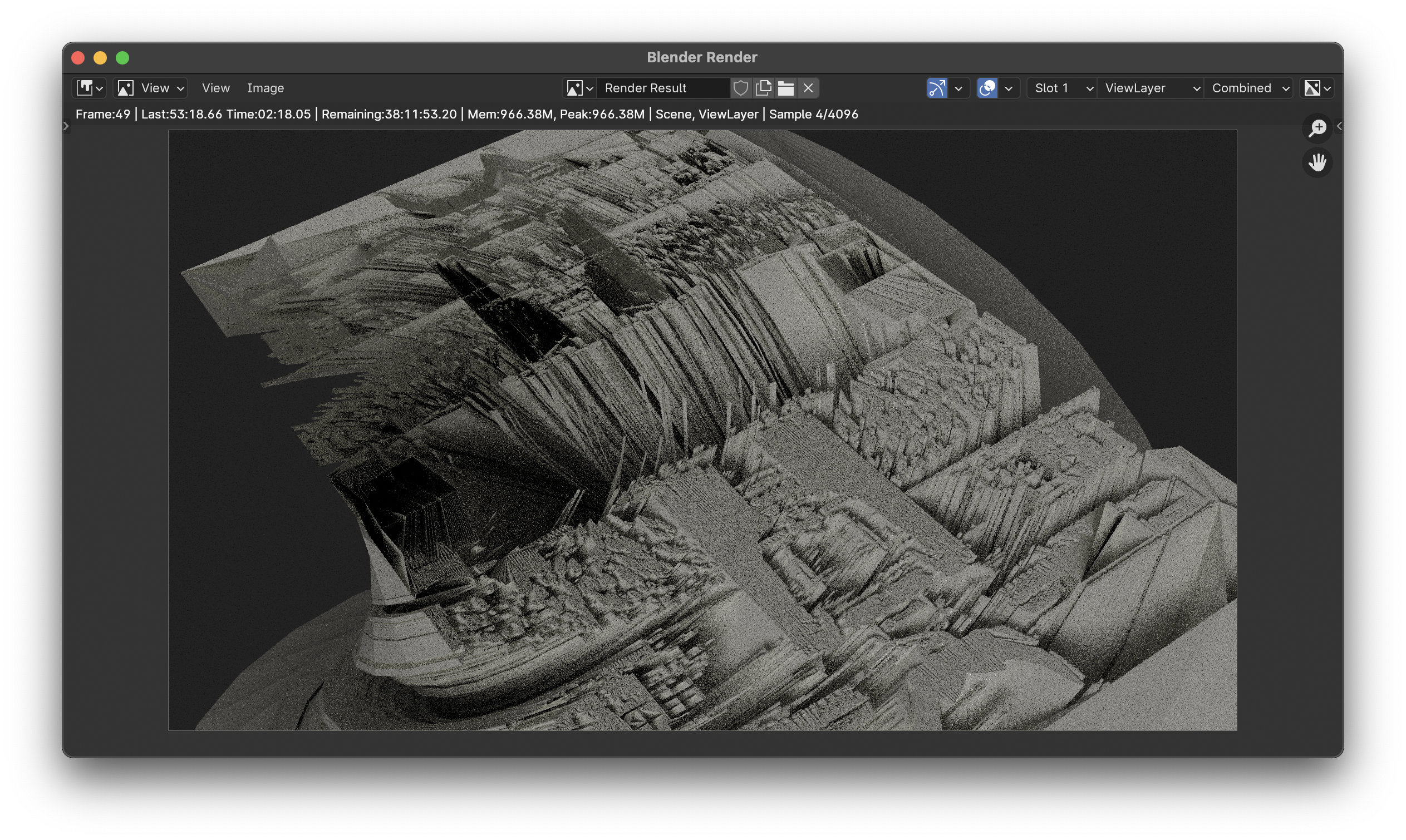Open the editor type selector
This screenshot has height=840, width=1406.
pos(90,88)
